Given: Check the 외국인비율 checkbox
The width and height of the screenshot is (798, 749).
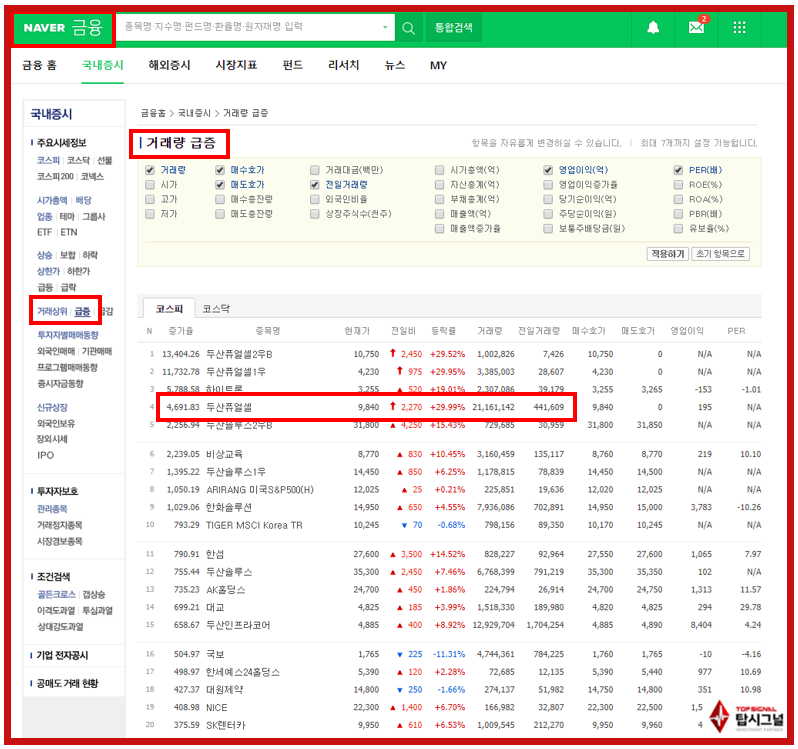Looking at the screenshot, I should [x=315, y=199].
